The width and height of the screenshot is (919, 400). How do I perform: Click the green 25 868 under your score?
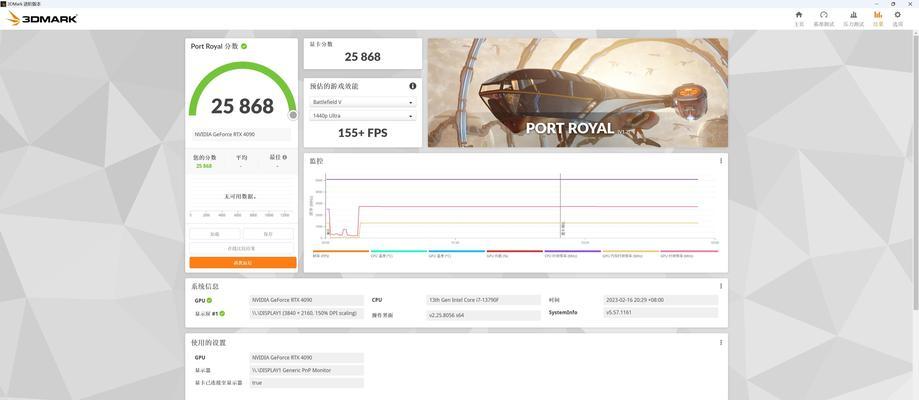coord(204,166)
